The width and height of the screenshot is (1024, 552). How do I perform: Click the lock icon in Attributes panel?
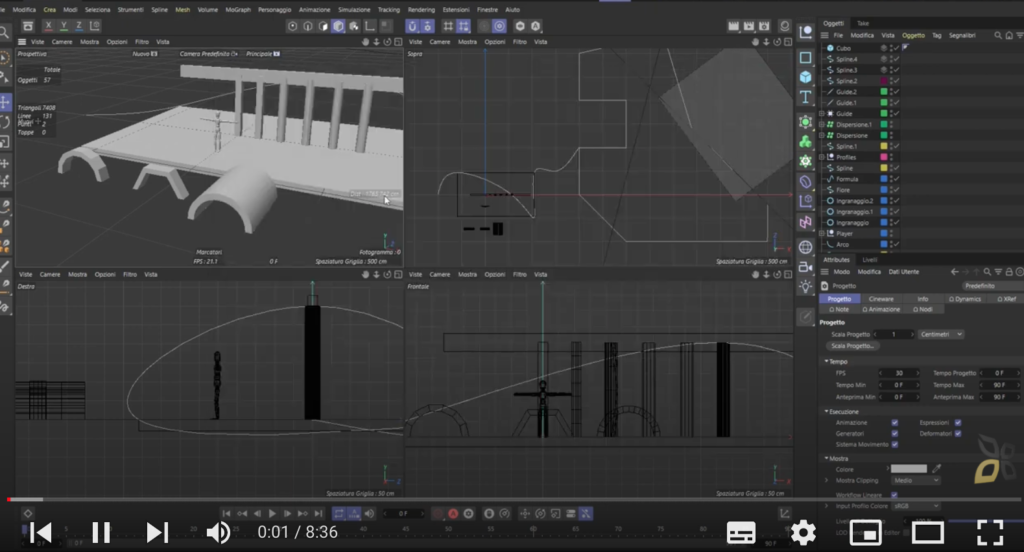tap(1009, 272)
